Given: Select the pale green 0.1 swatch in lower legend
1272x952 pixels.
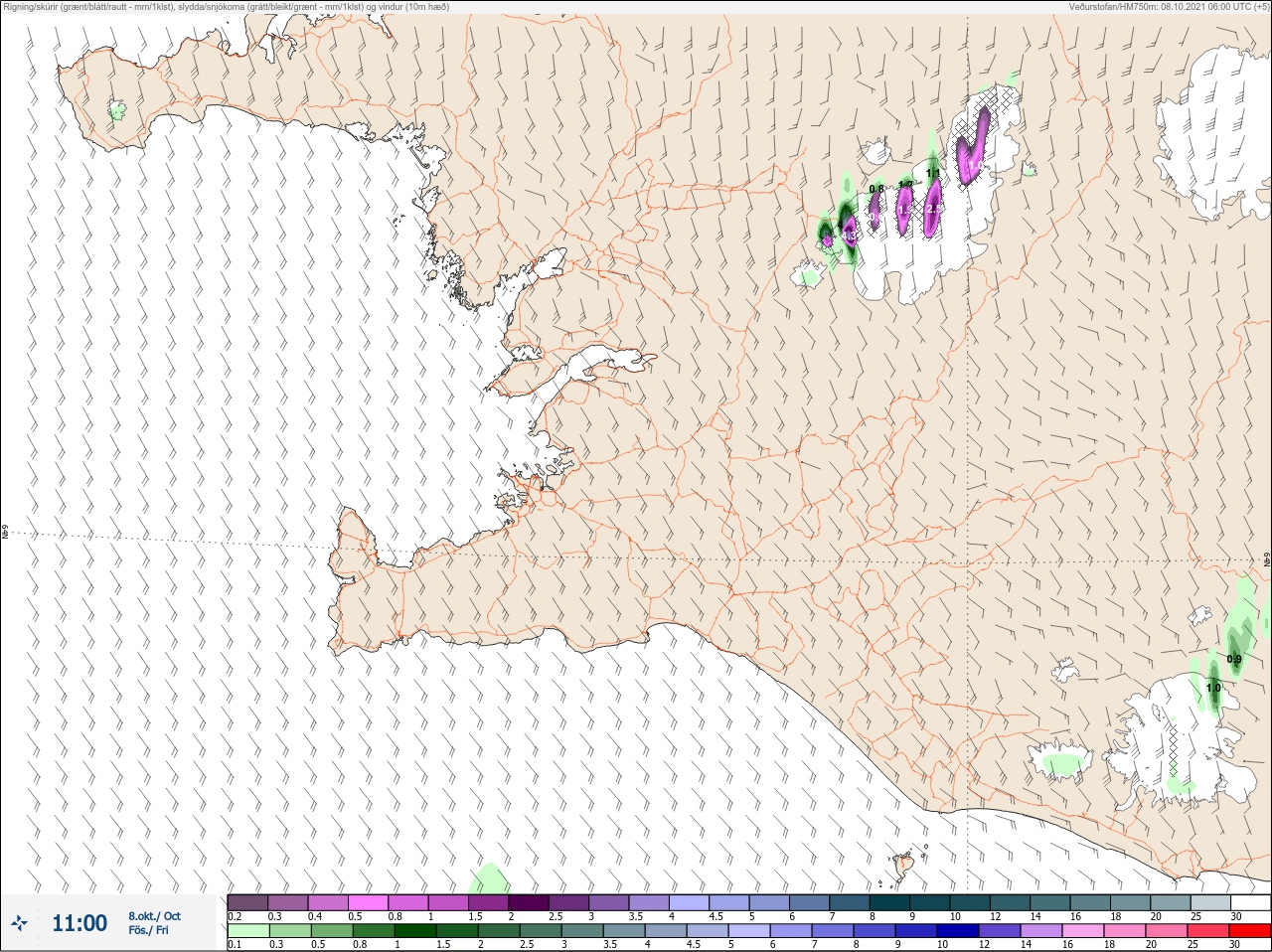Looking at the screenshot, I should [248, 931].
